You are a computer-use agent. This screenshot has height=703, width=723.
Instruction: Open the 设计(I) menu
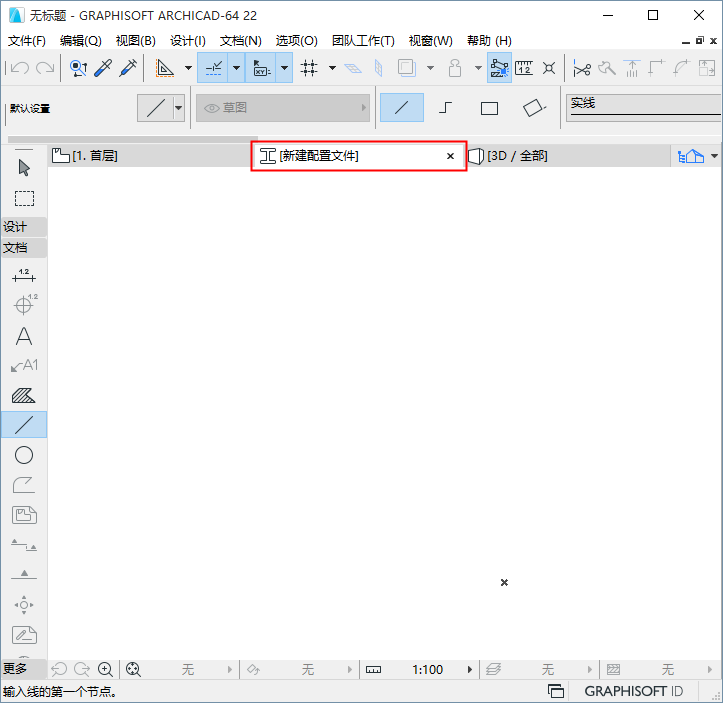click(187, 41)
